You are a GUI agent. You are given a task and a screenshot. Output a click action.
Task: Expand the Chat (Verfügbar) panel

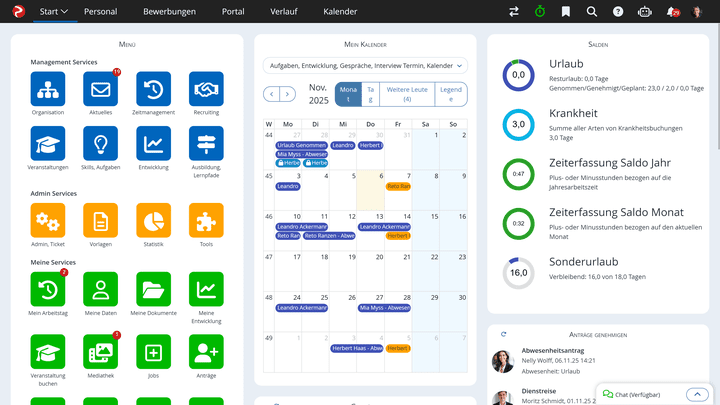pyautogui.click(x=696, y=394)
